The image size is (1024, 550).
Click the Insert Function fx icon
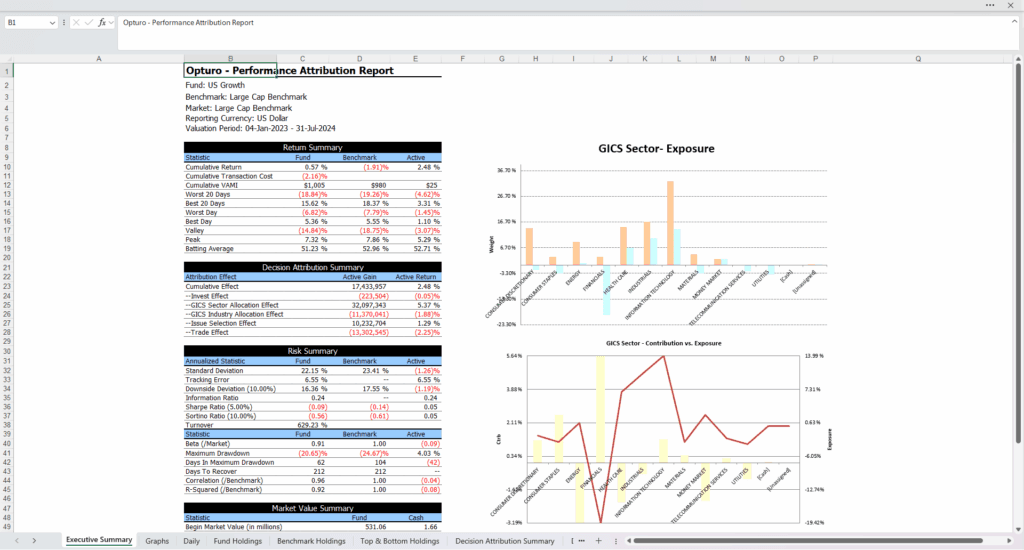[x=101, y=22]
